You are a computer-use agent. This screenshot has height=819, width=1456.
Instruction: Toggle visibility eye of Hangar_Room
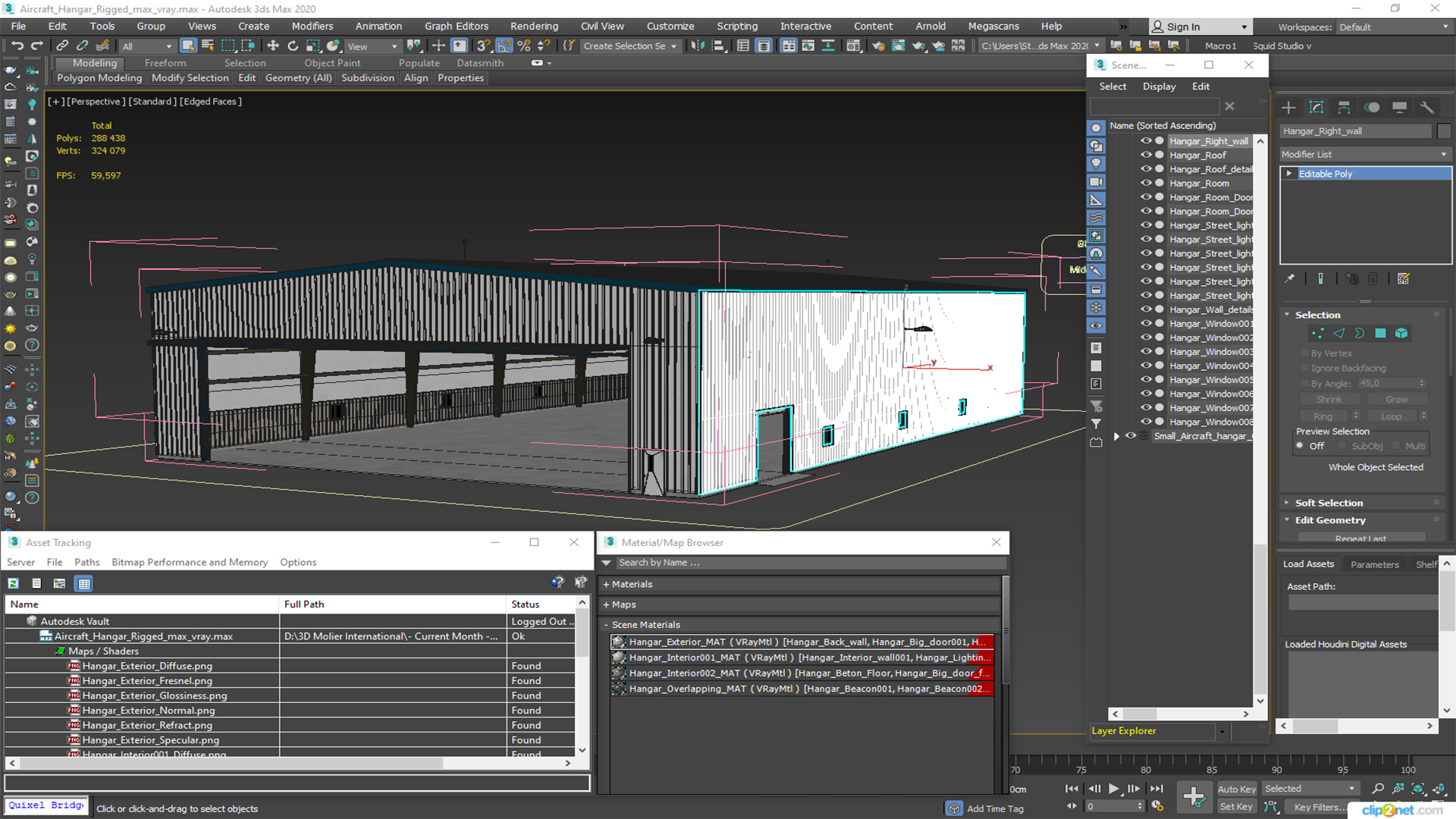(1146, 183)
